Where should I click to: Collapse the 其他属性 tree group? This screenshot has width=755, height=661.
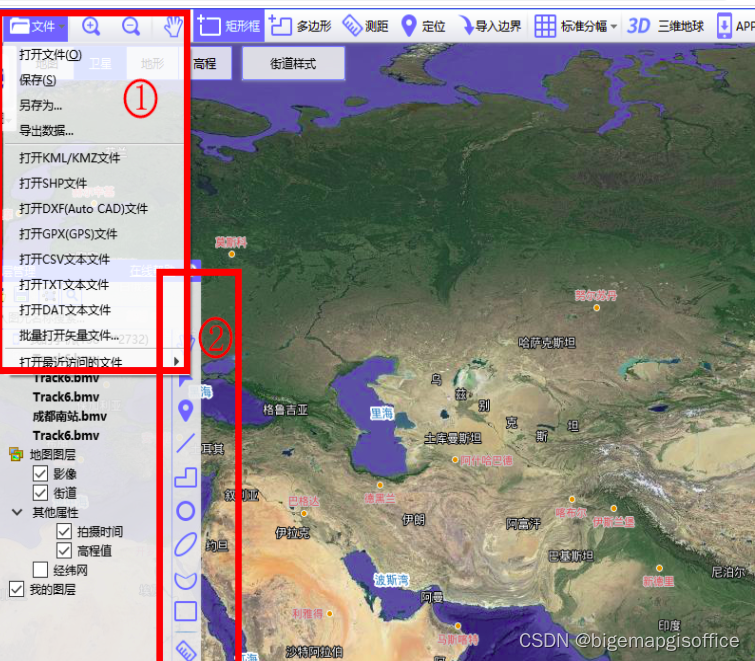click(17, 512)
